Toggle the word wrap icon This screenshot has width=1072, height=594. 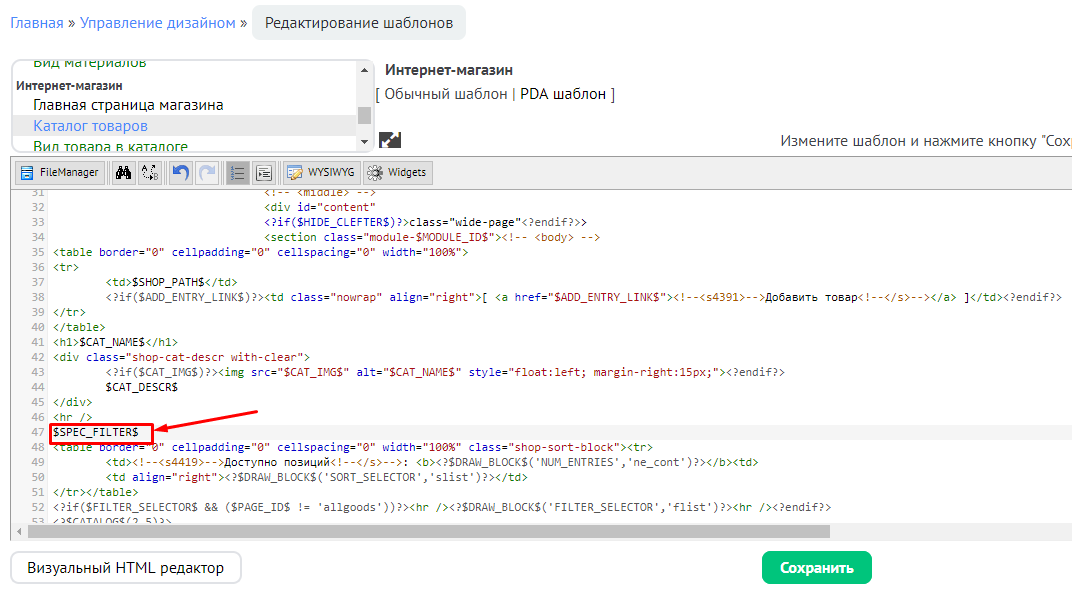pyautogui.click(x=264, y=172)
